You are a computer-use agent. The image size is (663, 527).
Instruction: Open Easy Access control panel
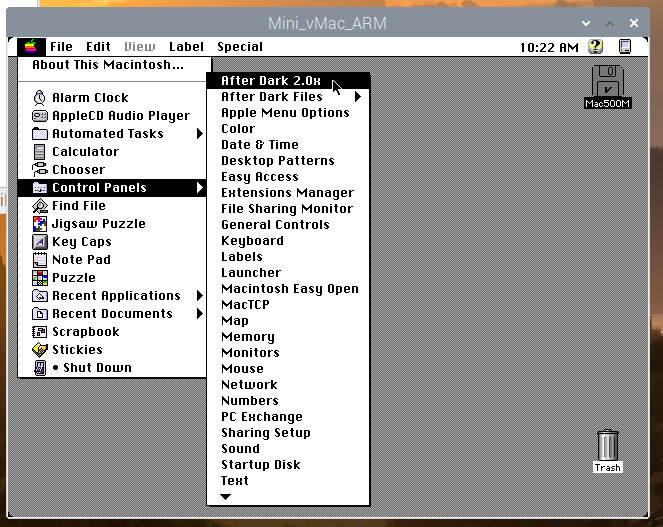(x=288, y=177)
